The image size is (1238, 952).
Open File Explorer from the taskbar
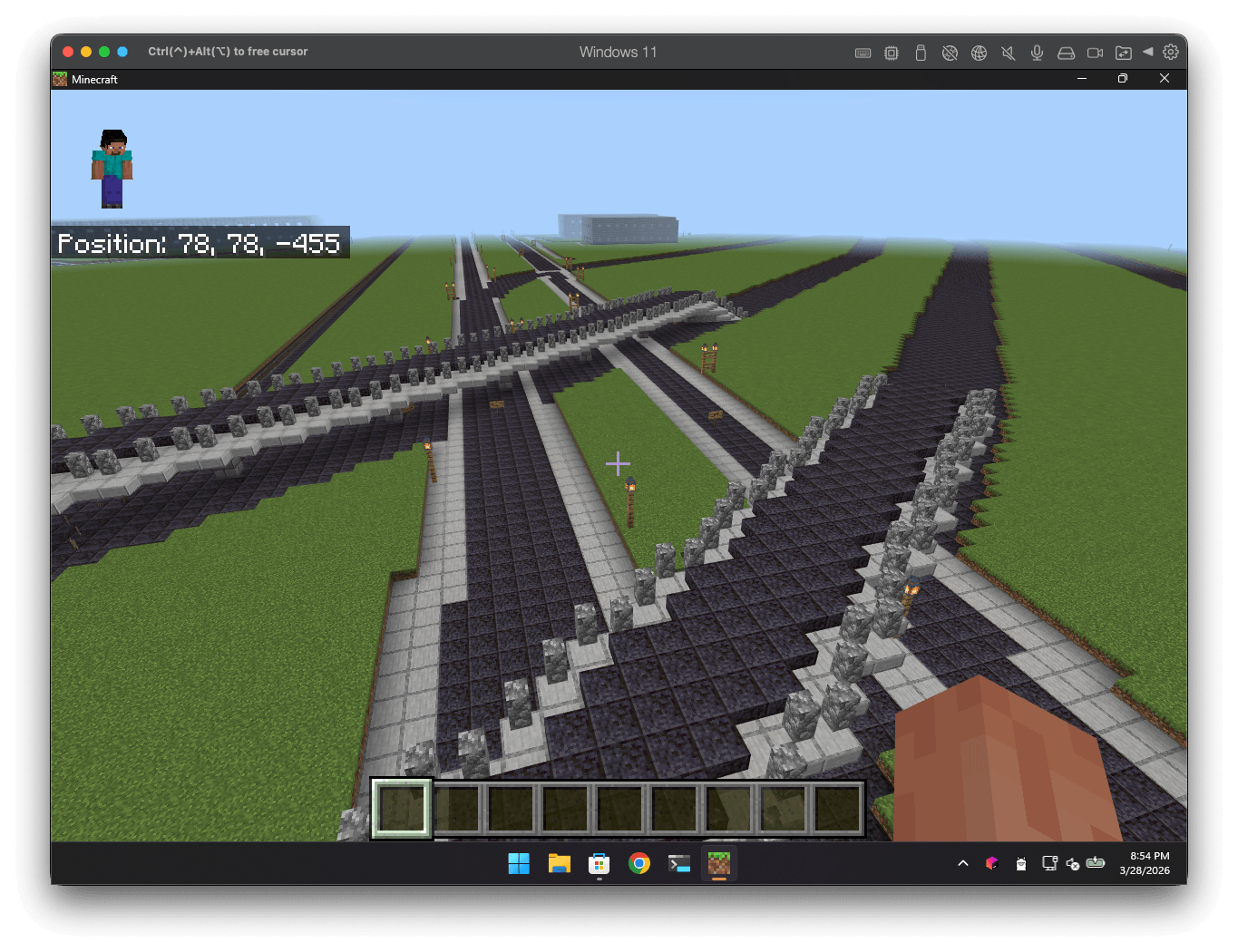[560, 863]
